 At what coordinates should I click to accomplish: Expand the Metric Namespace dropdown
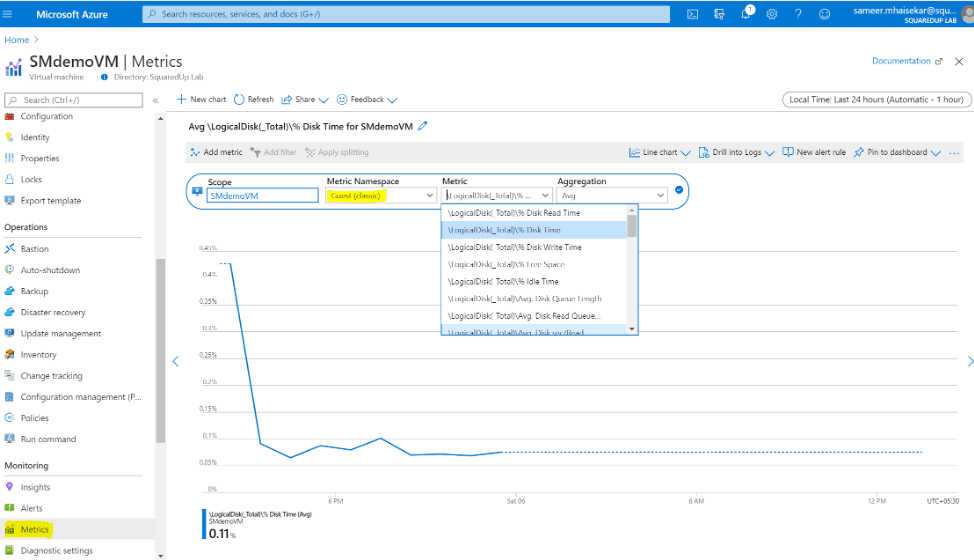pyautogui.click(x=380, y=196)
